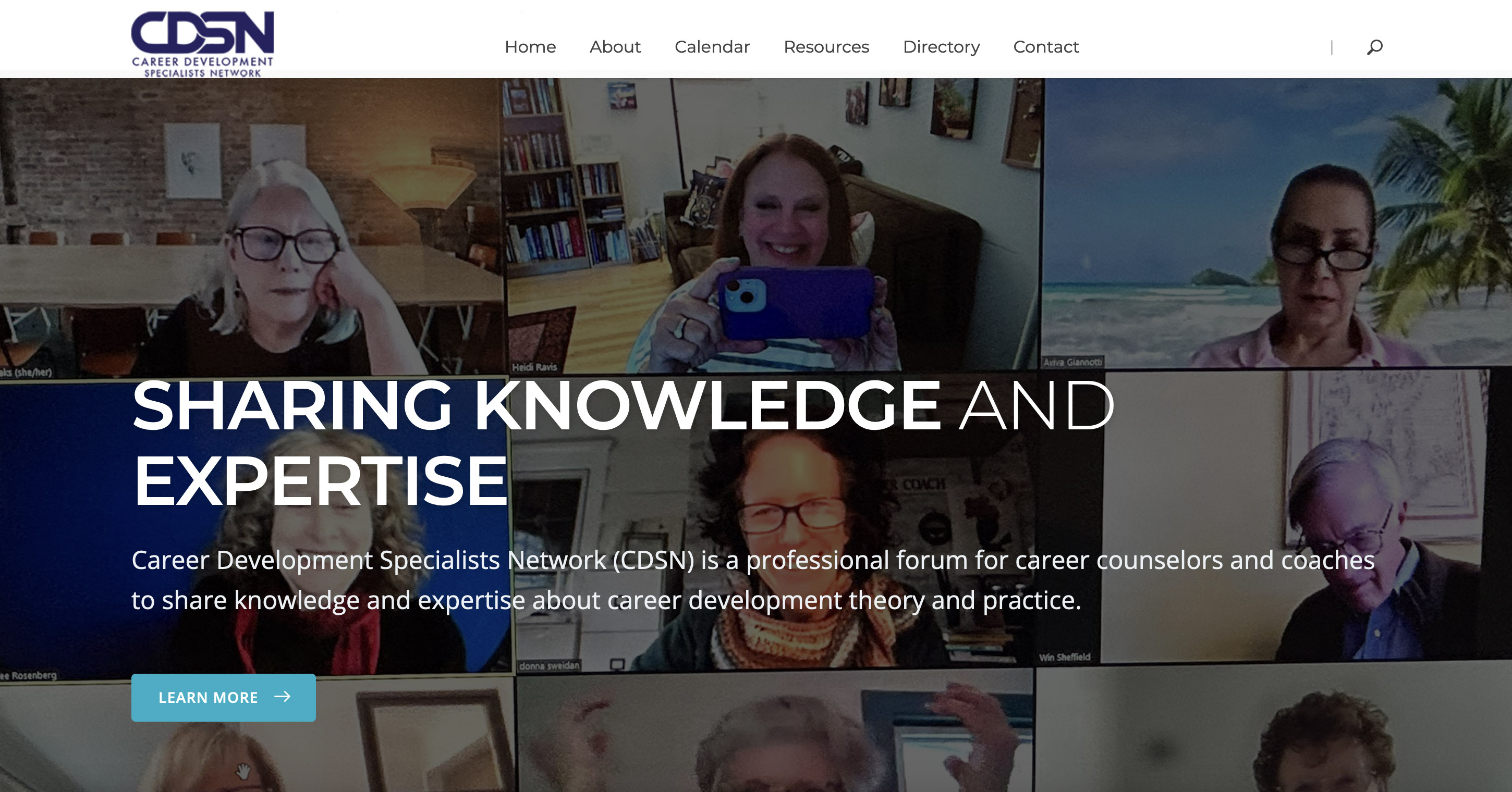
Task: Click the arrow inside the Learn More button
Action: [x=283, y=696]
